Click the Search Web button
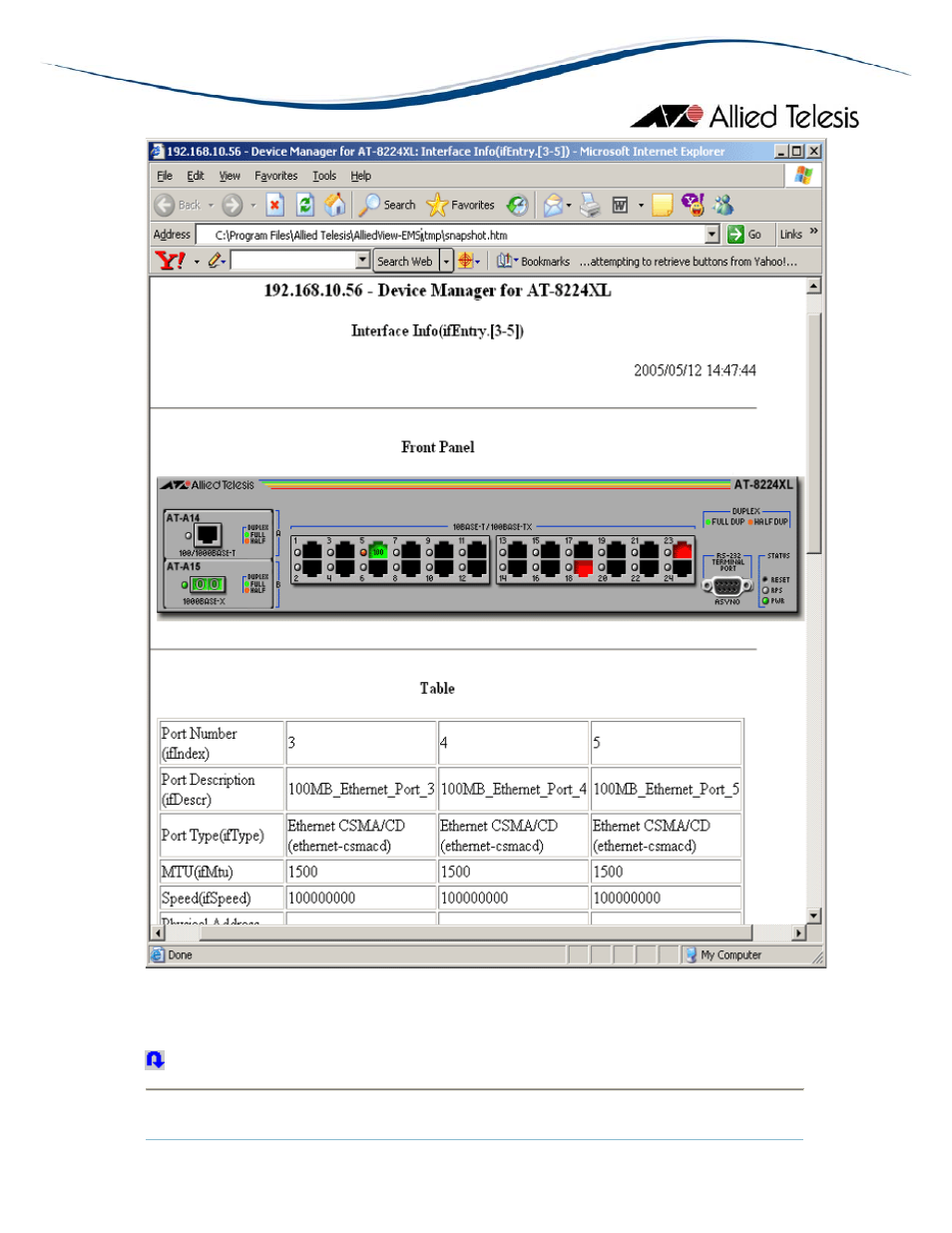952x1233 pixels. point(406,261)
